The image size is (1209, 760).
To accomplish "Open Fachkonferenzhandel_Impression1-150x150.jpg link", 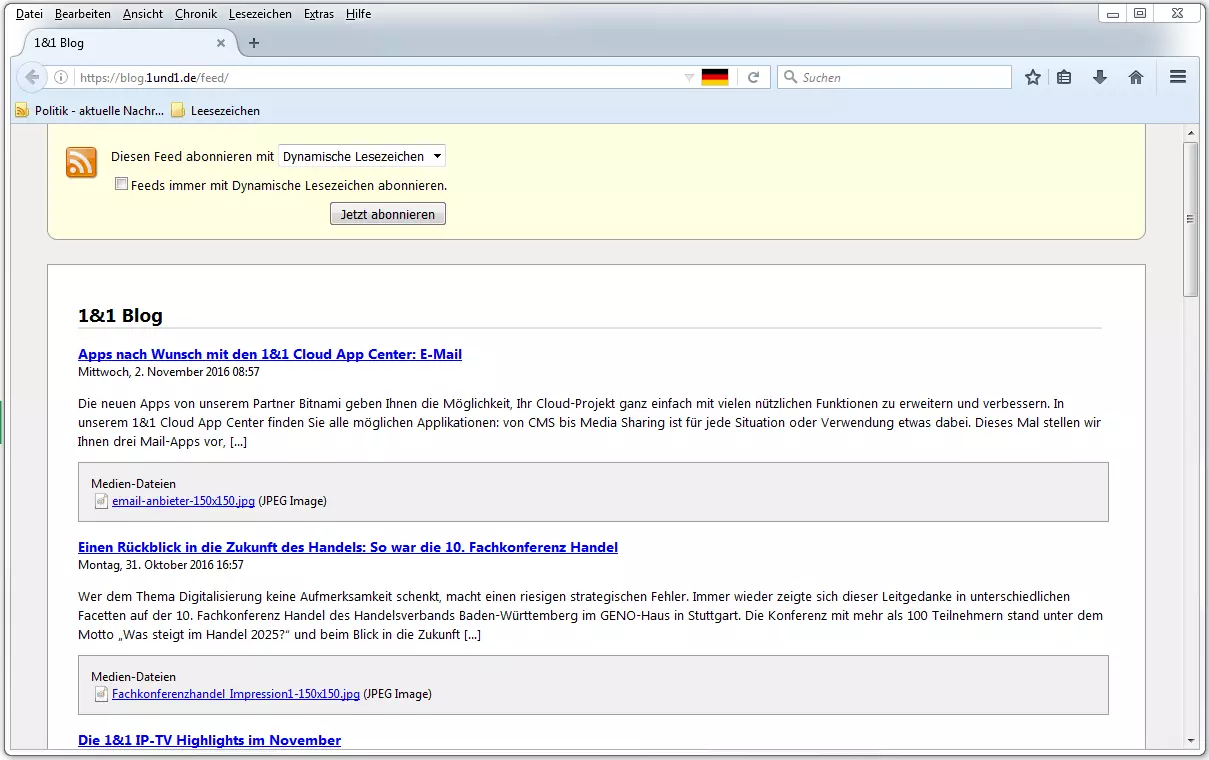I will [236, 693].
